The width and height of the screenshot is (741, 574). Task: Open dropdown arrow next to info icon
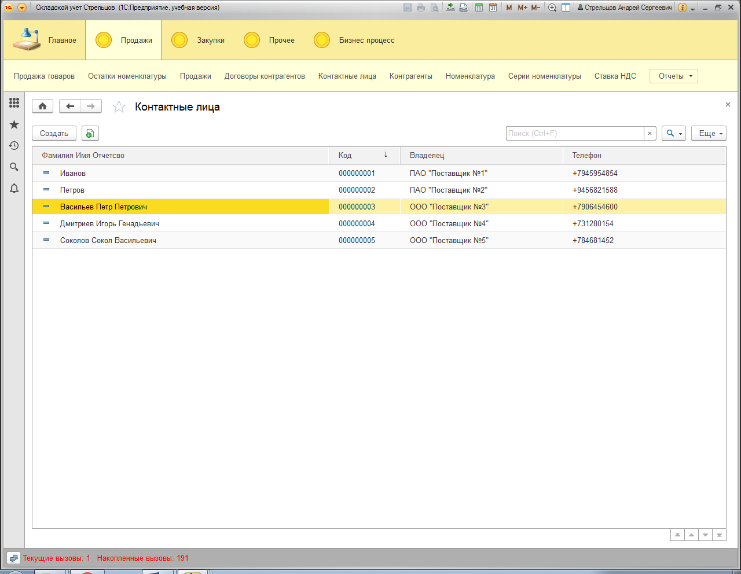click(x=693, y=9)
